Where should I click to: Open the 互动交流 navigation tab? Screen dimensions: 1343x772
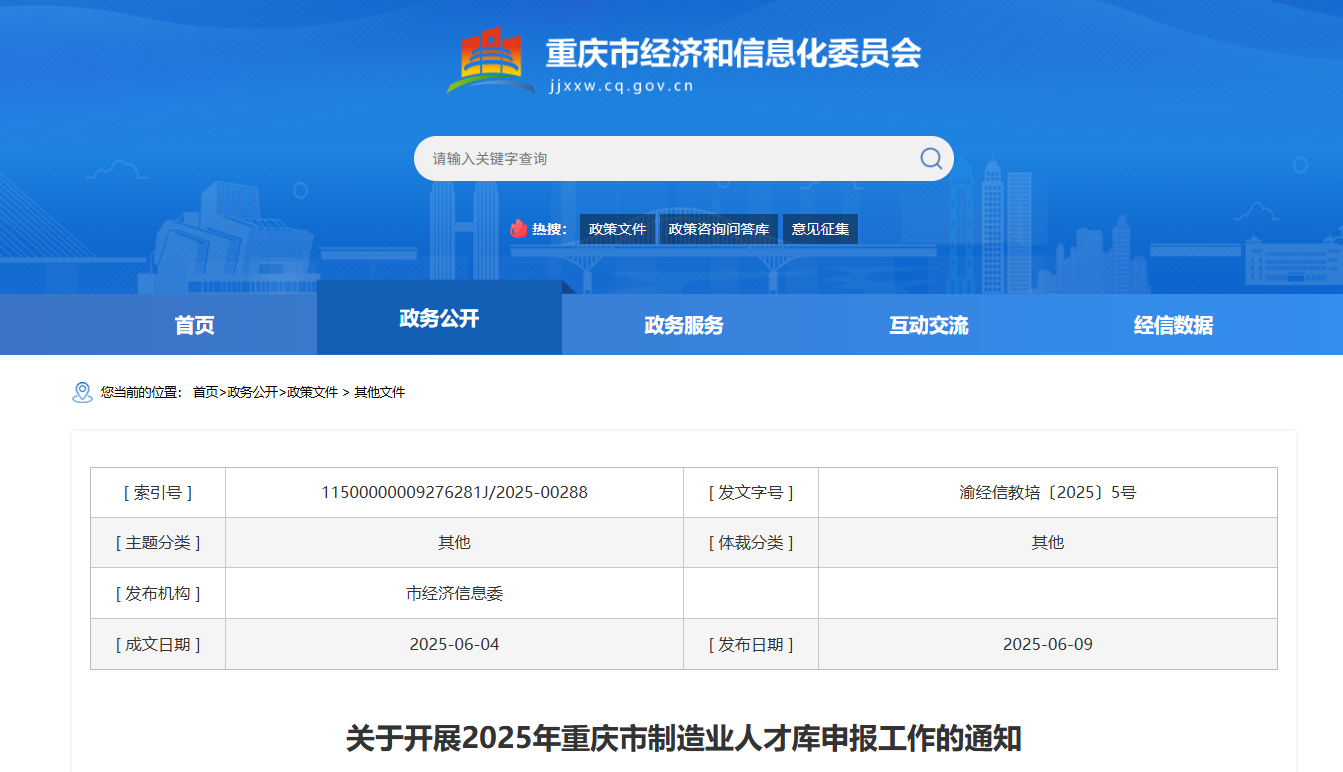(929, 325)
